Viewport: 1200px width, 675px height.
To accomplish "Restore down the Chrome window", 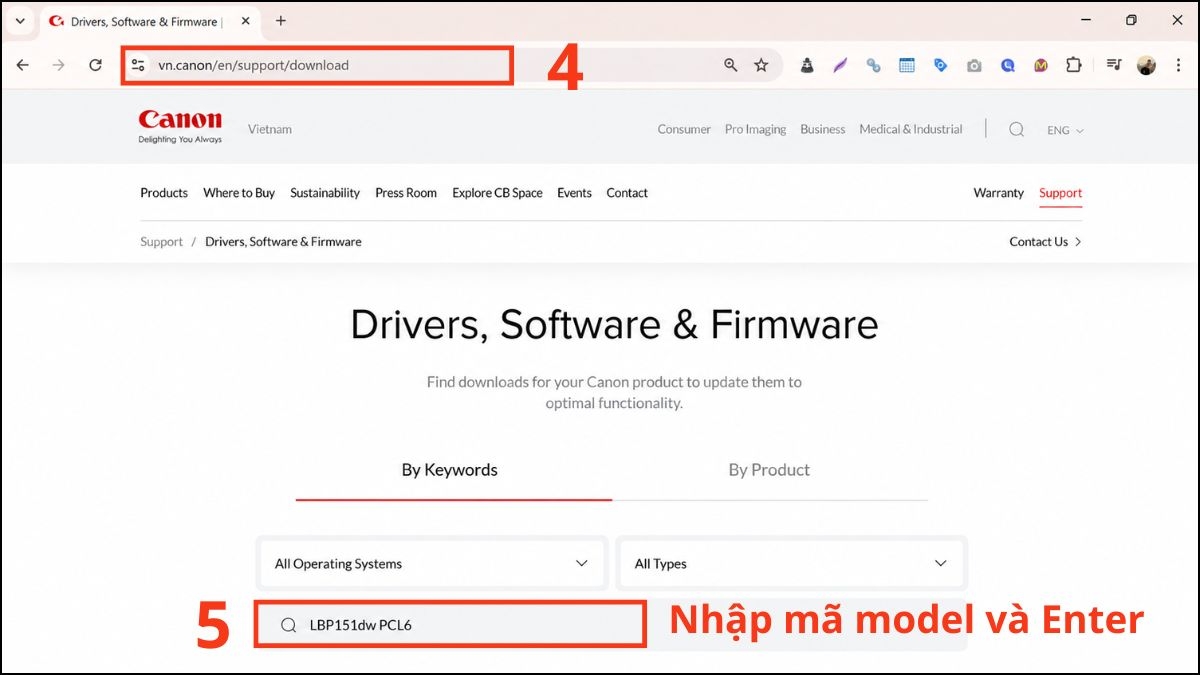I will 1131,20.
